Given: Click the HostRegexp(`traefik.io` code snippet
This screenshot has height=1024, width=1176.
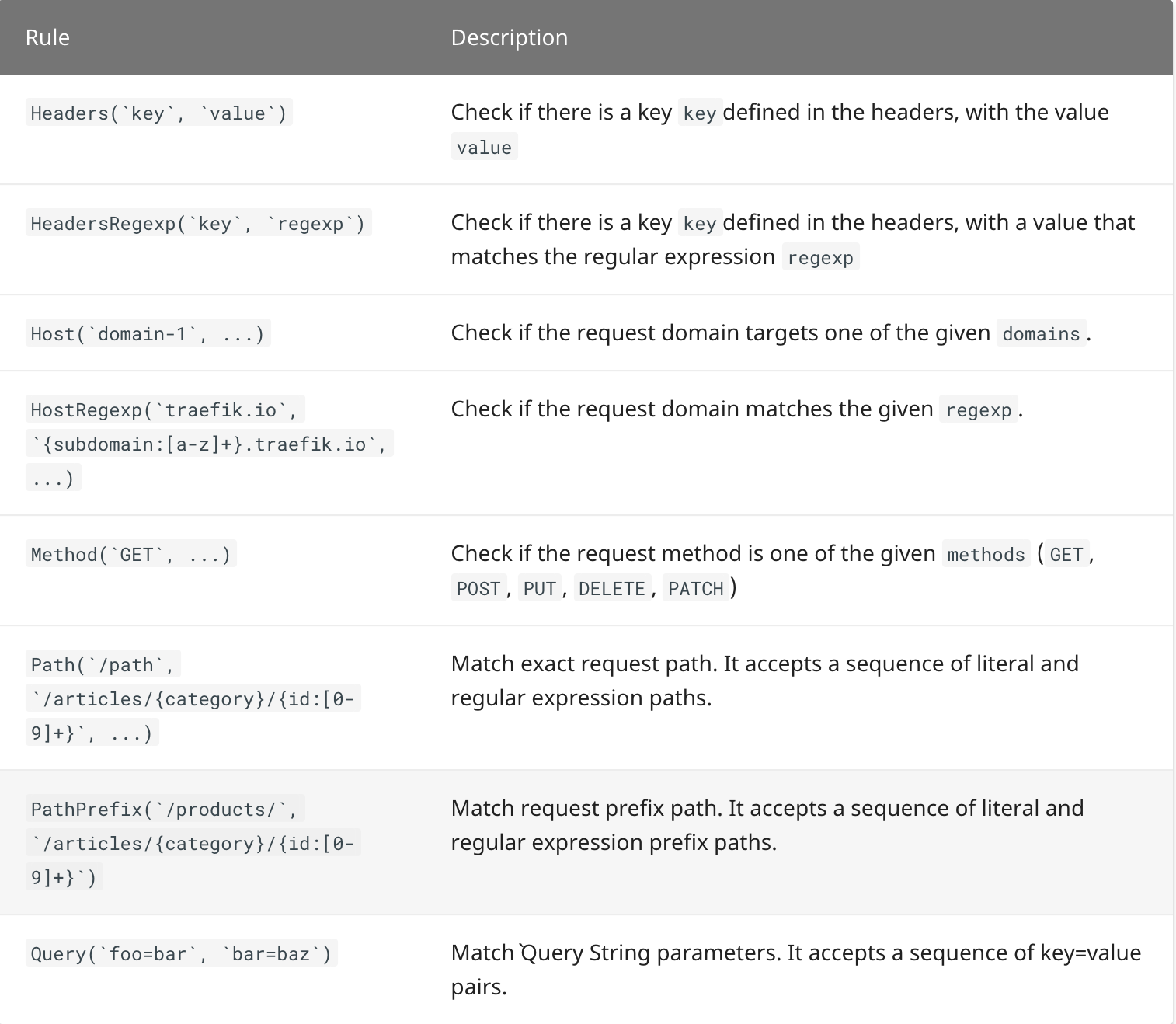Looking at the screenshot, I should click(x=165, y=410).
